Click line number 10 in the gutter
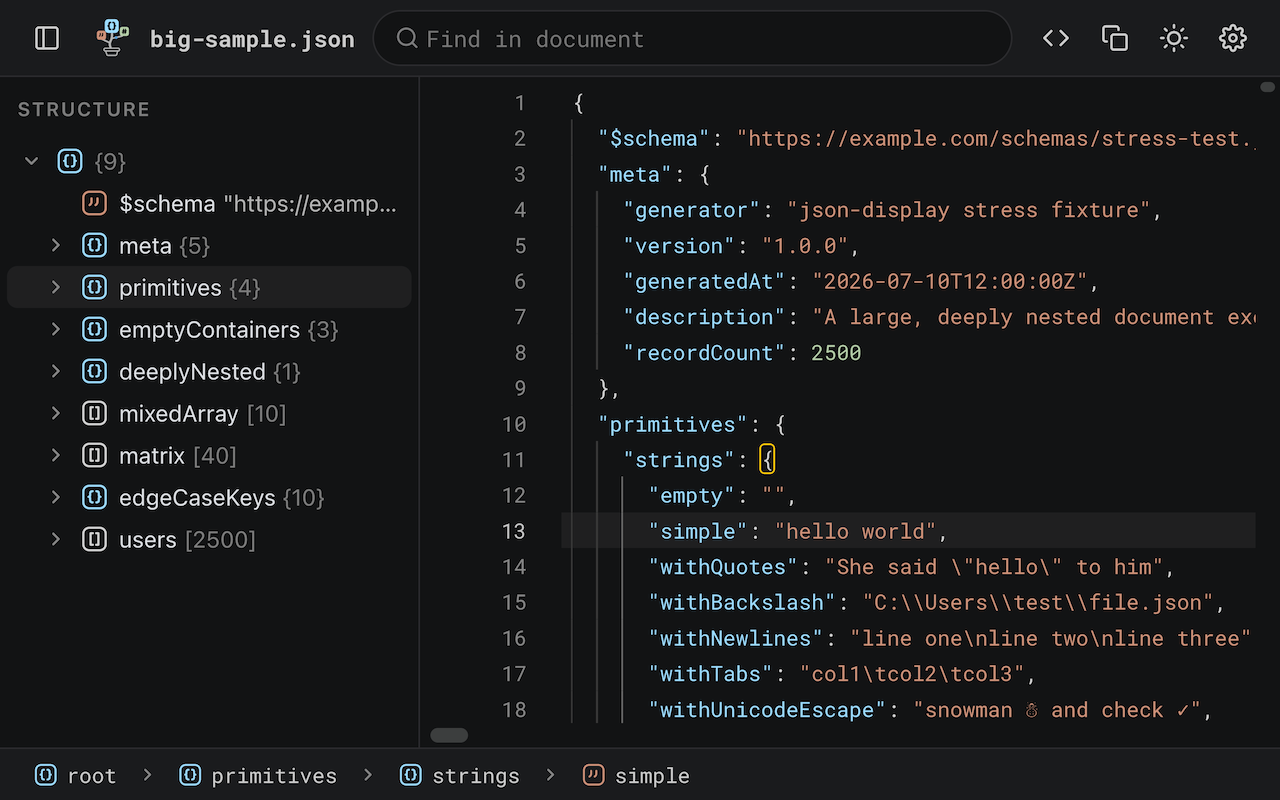The image size is (1280, 800). click(514, 424)
